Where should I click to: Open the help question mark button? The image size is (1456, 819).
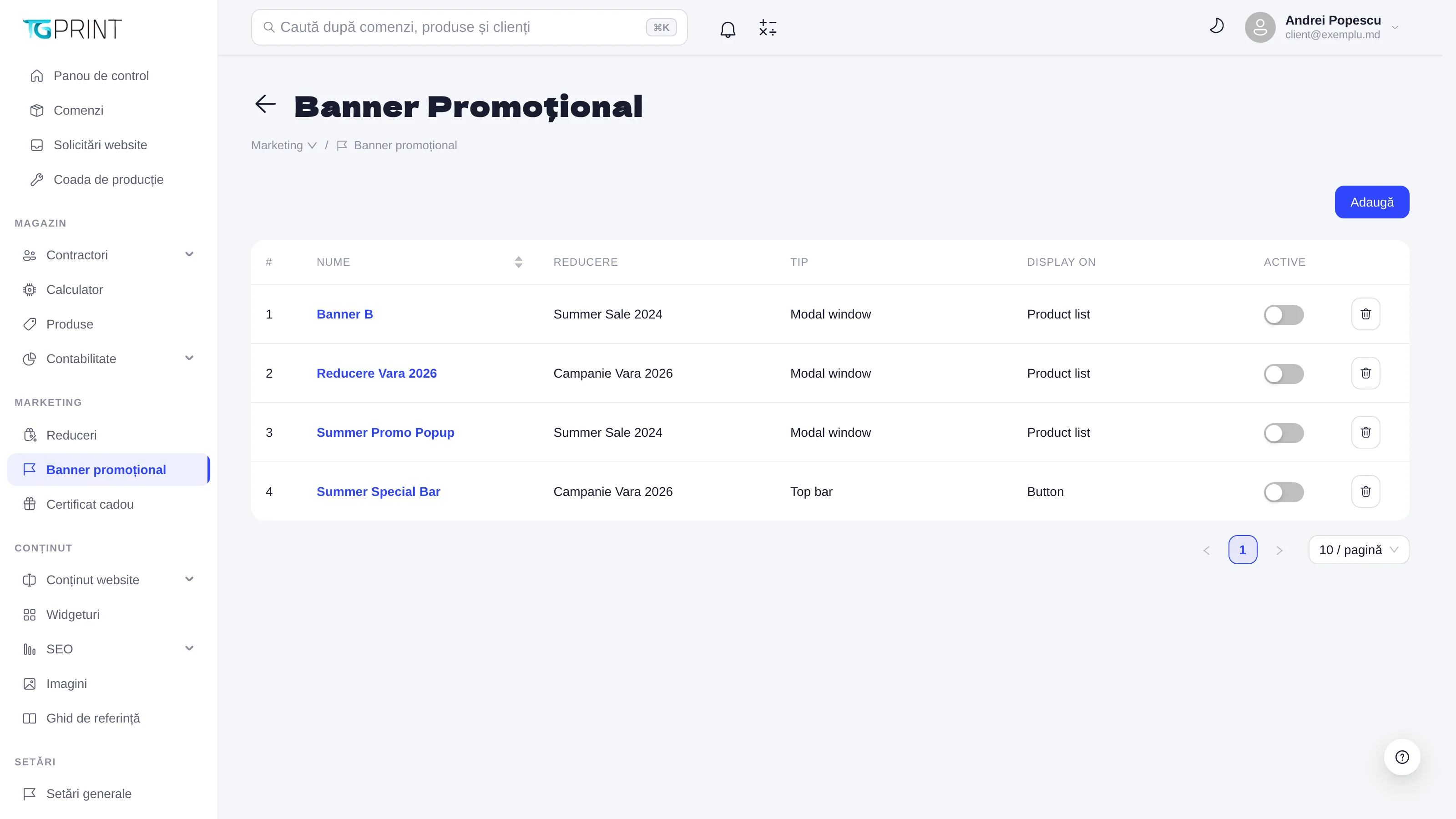click(1402, 758)
